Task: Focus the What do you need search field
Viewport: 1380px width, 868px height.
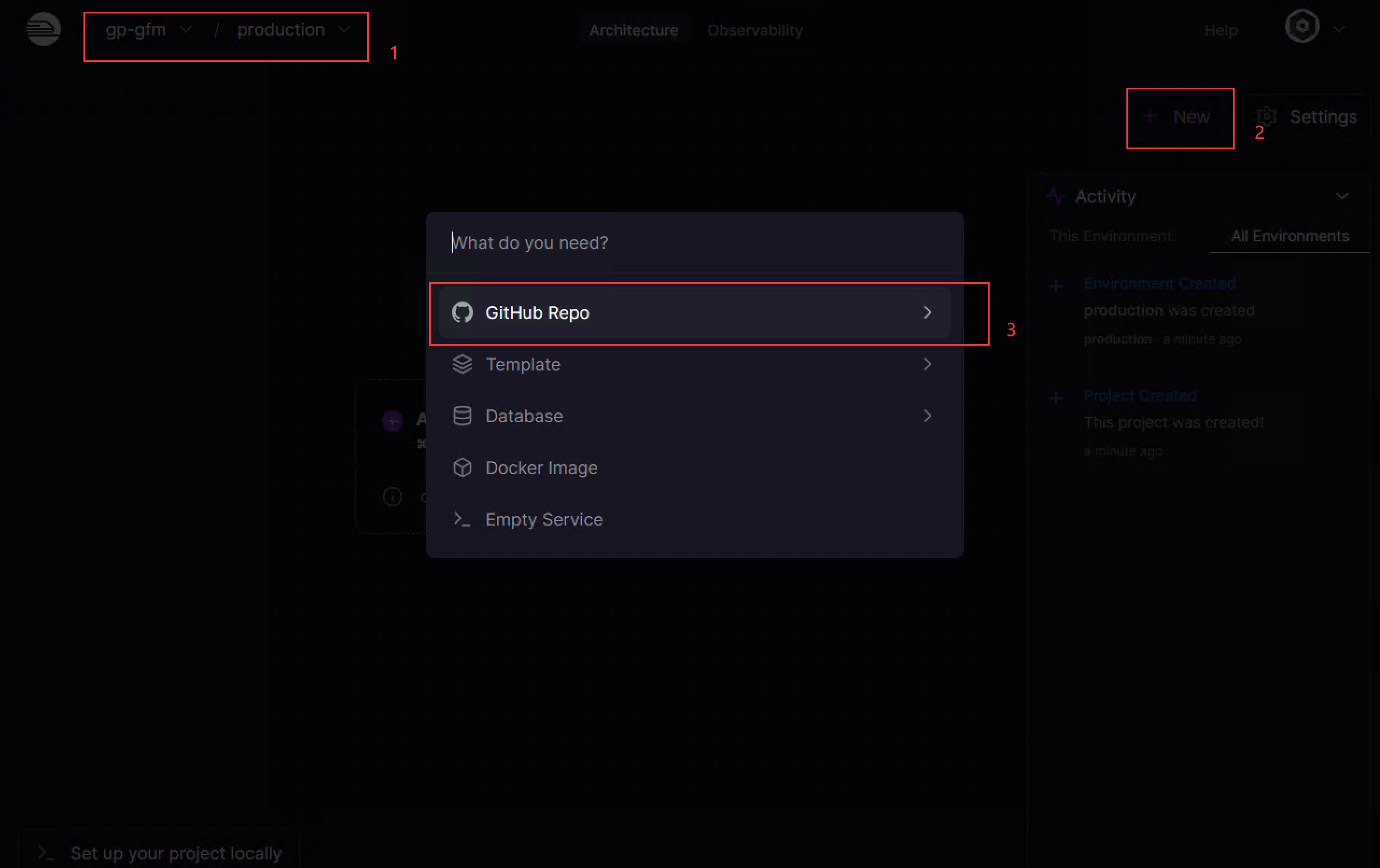Action: (695, 242)
